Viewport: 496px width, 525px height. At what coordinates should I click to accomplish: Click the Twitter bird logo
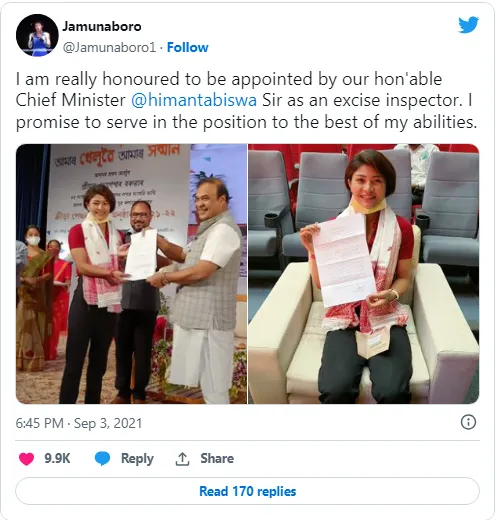click(x=469, y=25)
